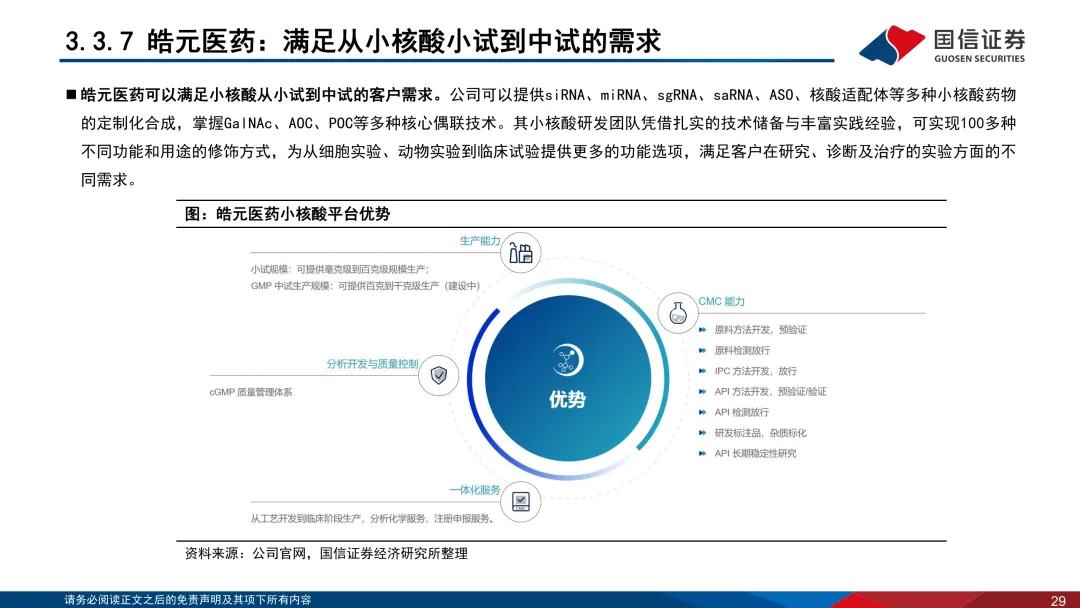Click the molecule icon above 优势

click(568, 359)
